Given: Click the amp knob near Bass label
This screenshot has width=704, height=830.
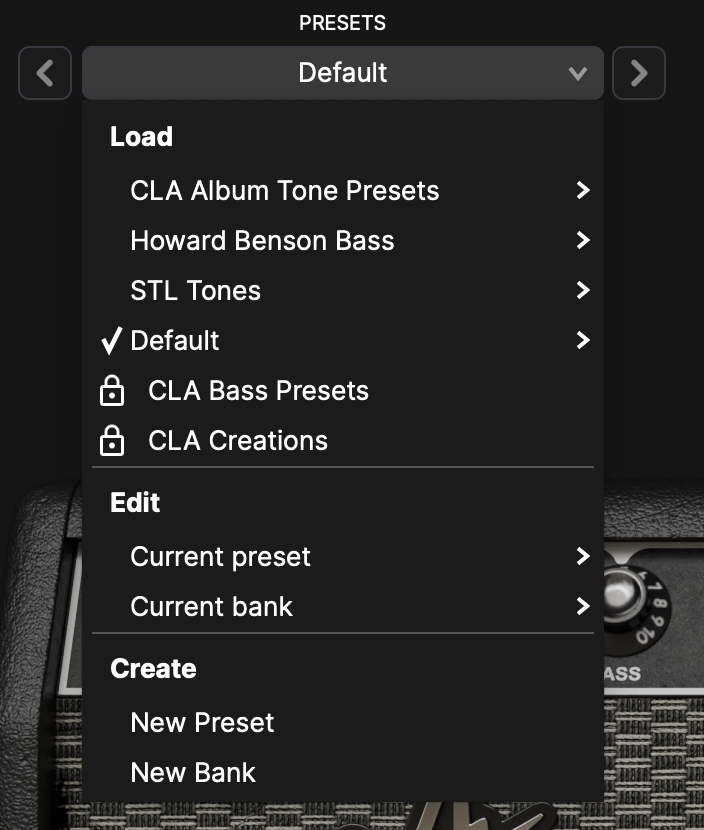Looking at the screenshot, I should 625,592.
